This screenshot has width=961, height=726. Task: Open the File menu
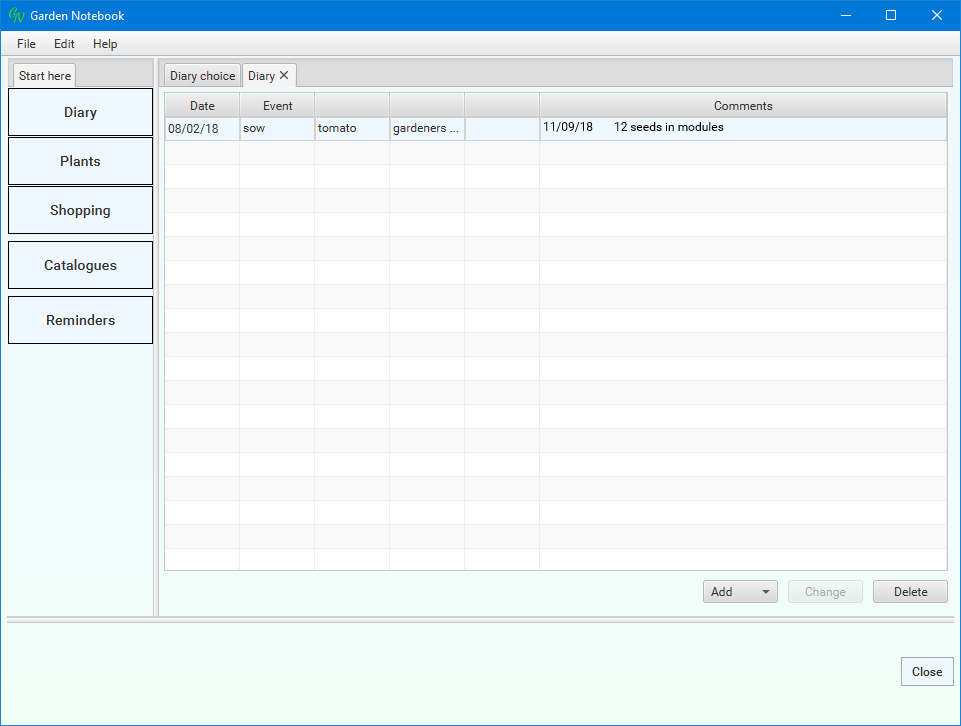coord(26,44)
